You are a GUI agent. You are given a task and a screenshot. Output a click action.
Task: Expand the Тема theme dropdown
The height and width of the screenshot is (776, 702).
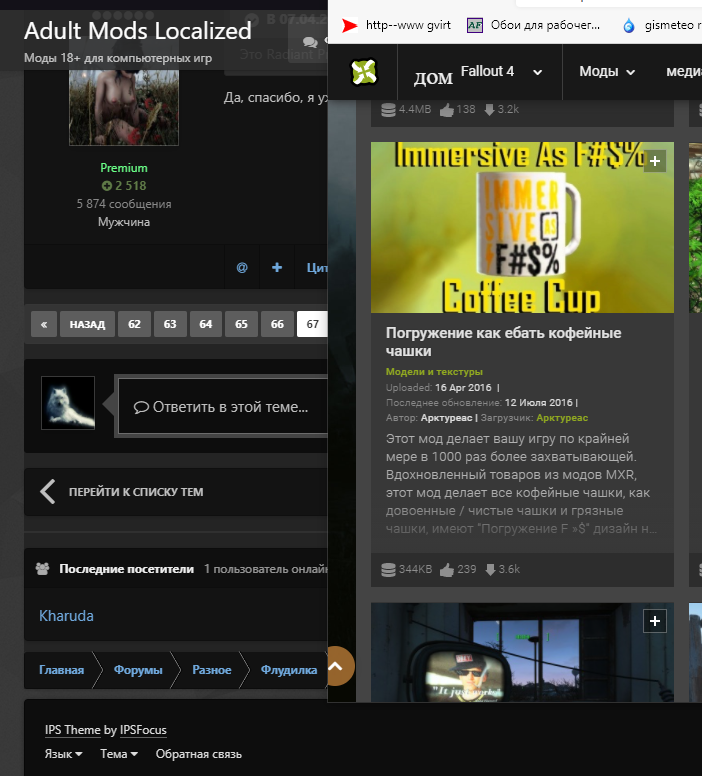(x=118, y=754)
